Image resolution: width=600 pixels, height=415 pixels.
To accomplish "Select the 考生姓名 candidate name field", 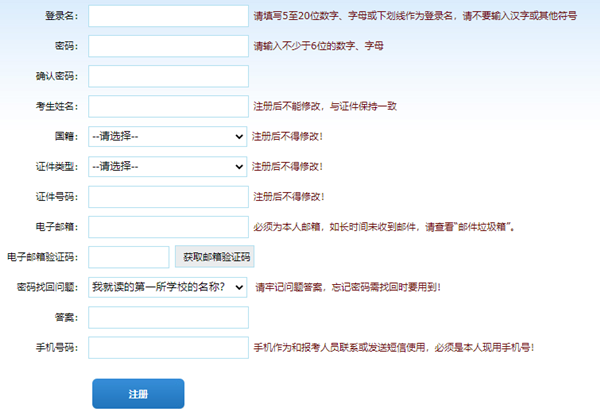I will point(167,106).
